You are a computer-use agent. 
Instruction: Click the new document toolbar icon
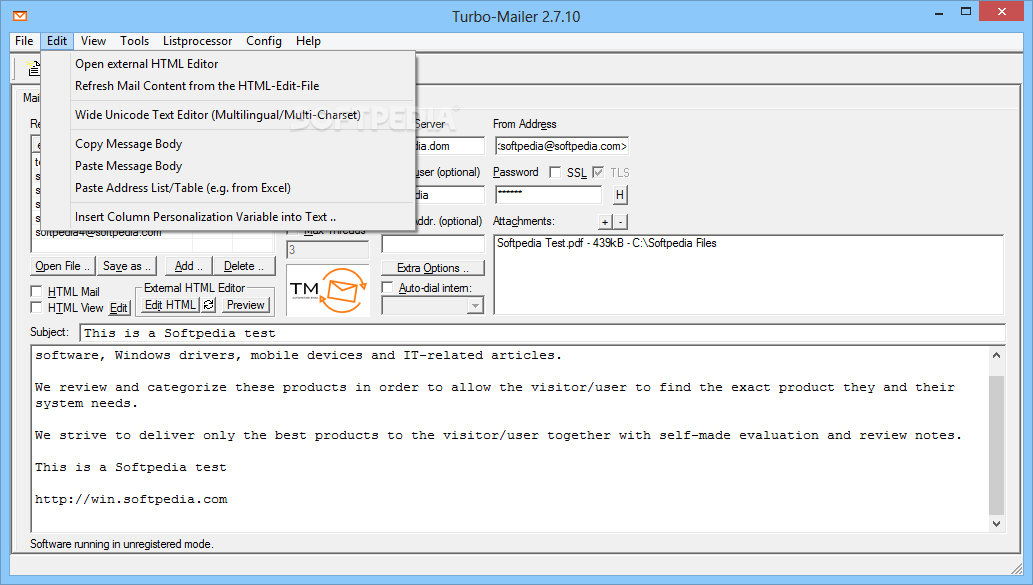tap(33, 68)
